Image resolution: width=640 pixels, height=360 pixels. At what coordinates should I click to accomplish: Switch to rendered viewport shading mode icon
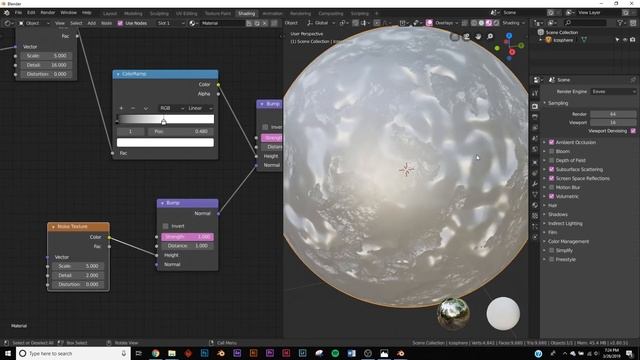(496, 23)
